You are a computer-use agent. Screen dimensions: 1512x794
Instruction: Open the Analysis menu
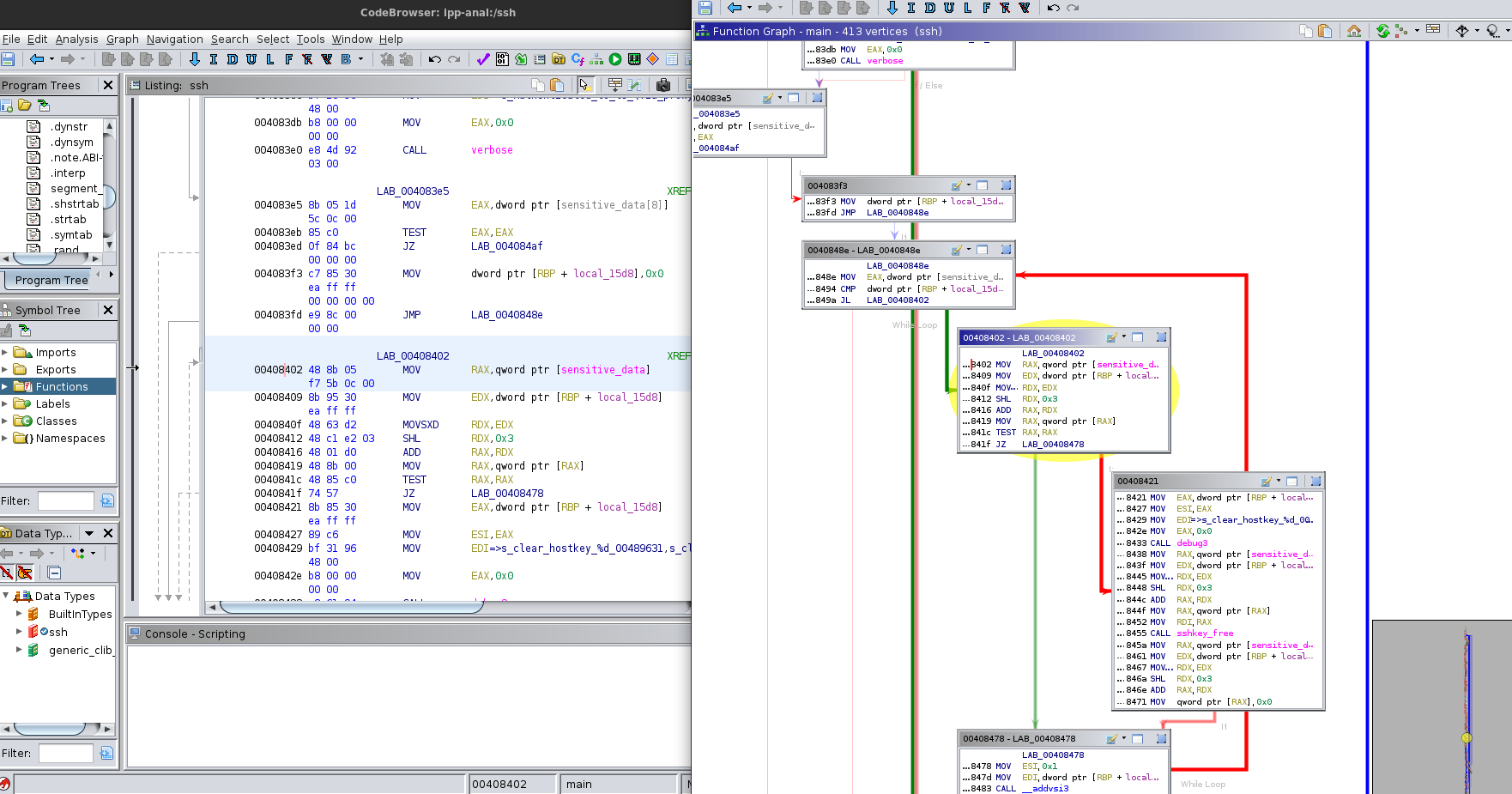pos(77,39)
